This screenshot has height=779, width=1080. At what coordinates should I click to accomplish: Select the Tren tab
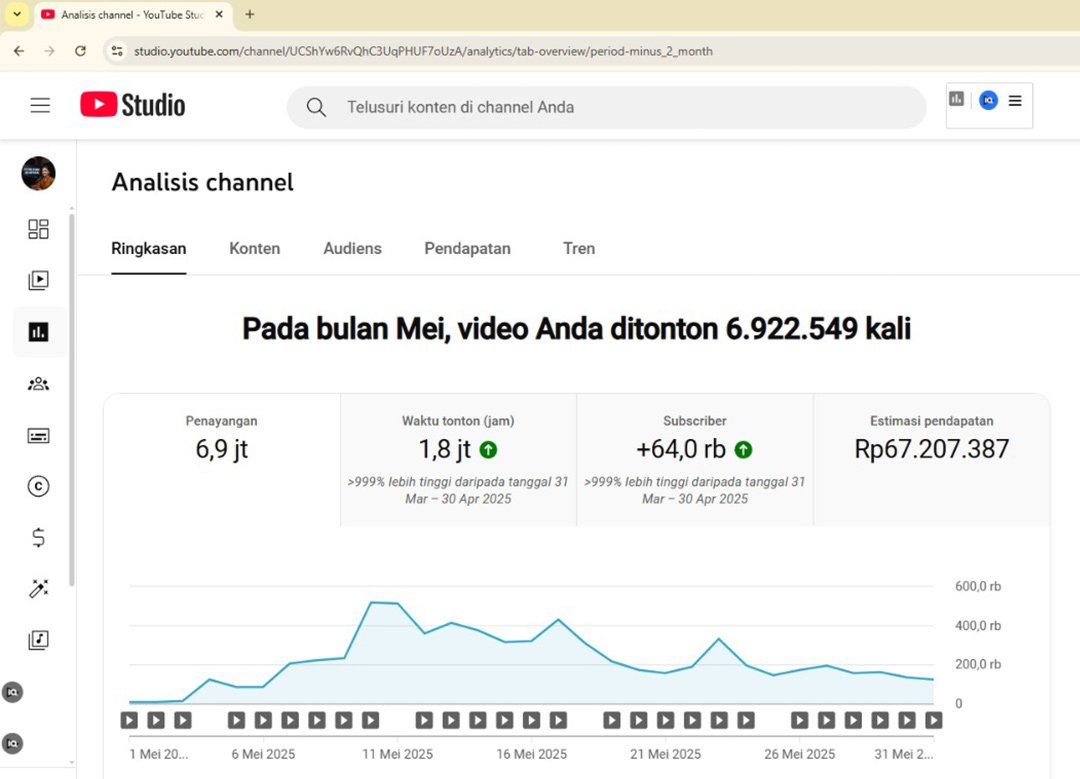[x=579, y=248]
